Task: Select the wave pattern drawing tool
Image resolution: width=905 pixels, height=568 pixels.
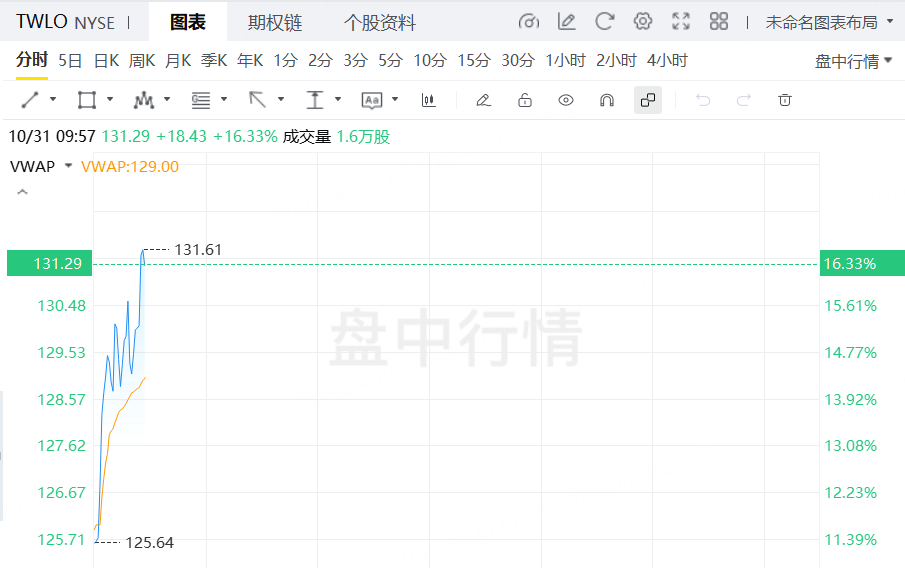Action: (x=144, y=100)
